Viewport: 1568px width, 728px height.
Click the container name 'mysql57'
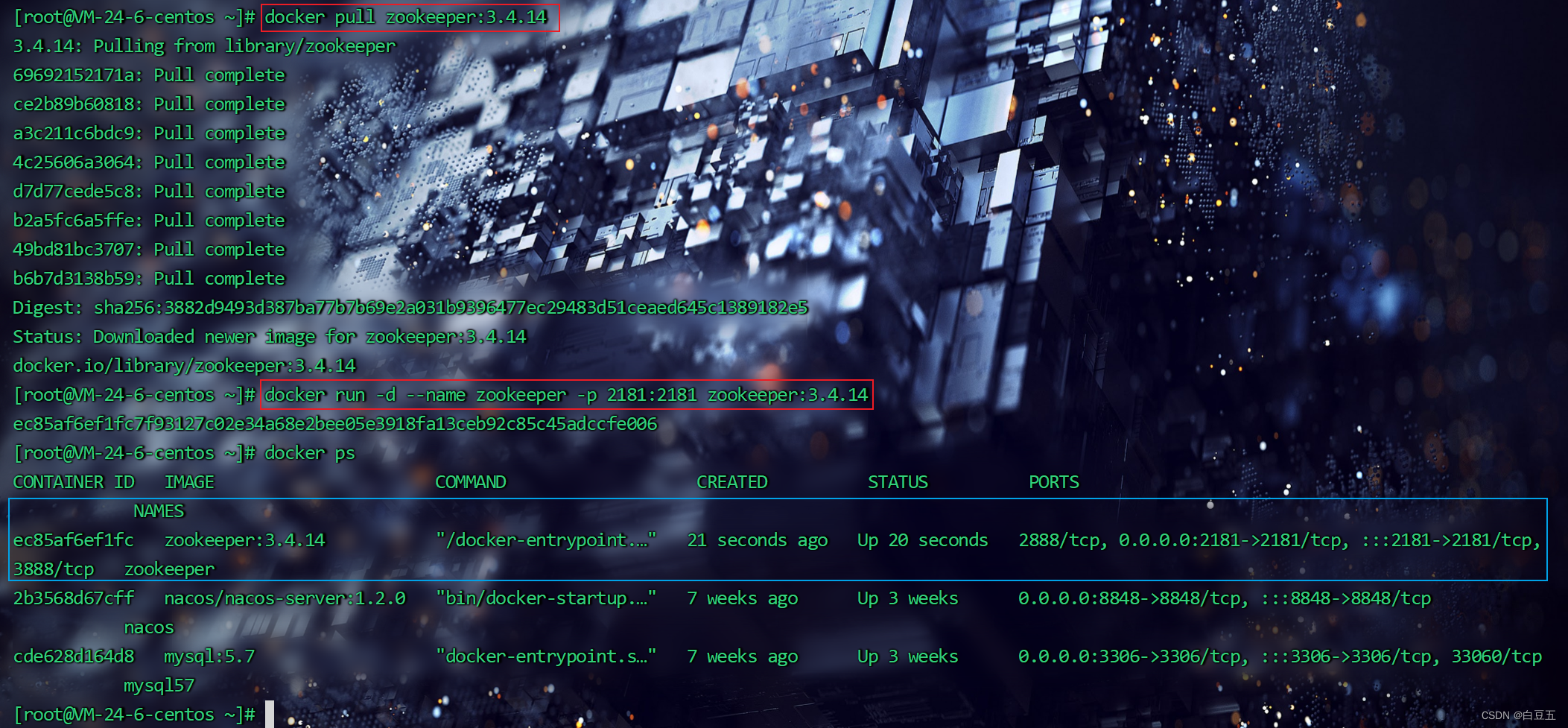(159, 686)
